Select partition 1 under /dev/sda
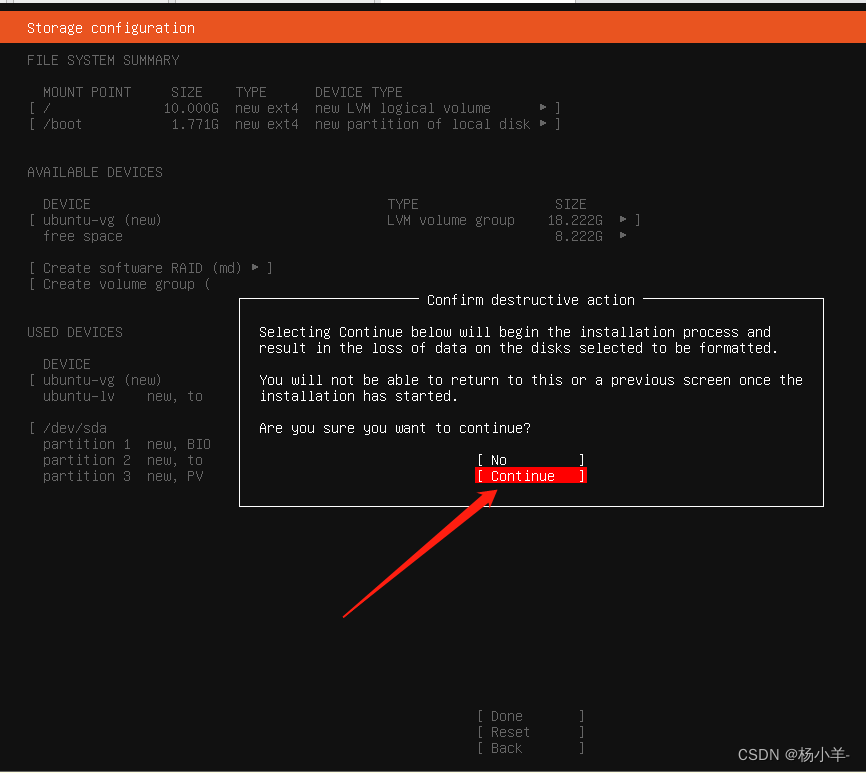This screenshot has height=773, width=866. [x=126, y=444]
